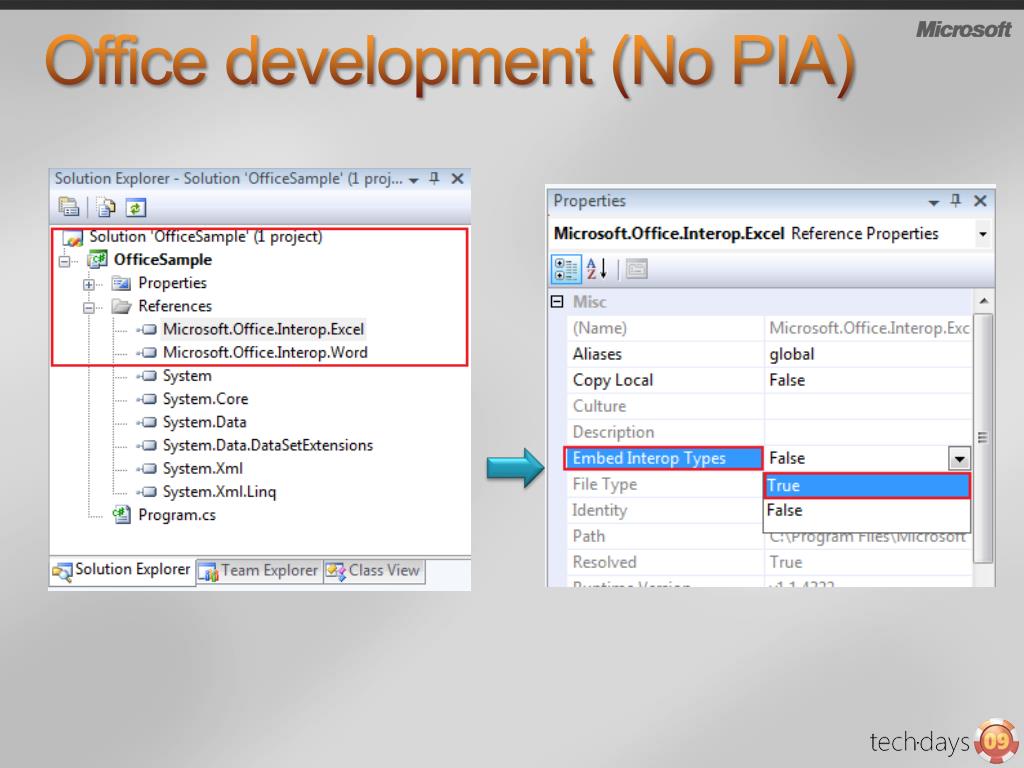Click the Solution Explorer tab icon

click(63, 573)
